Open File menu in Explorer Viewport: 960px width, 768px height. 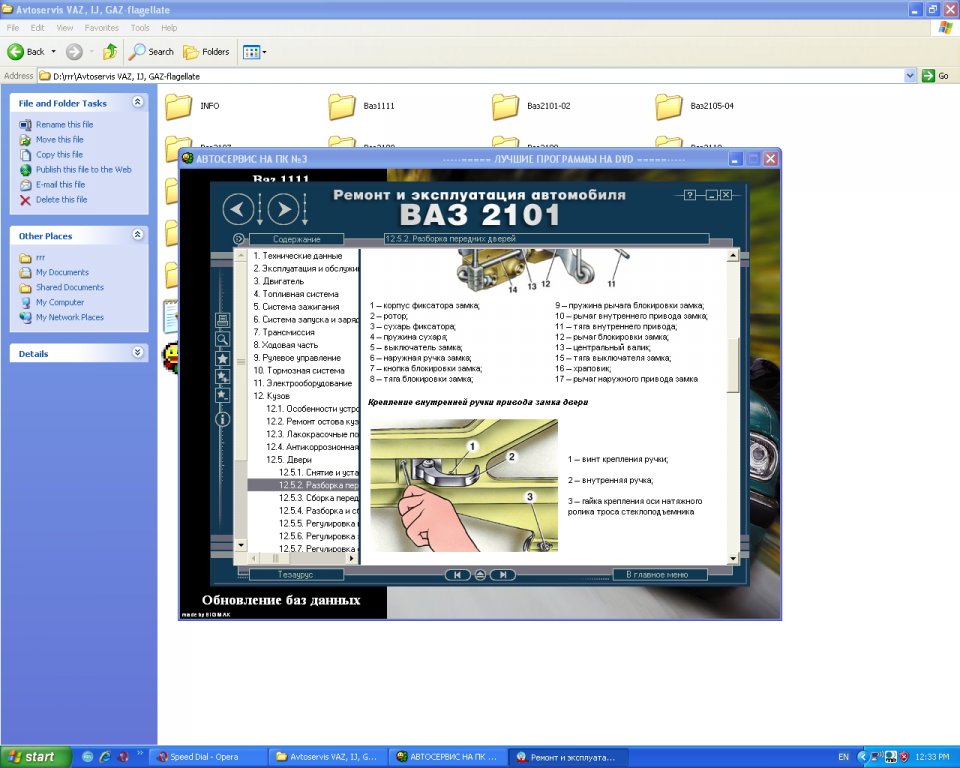[13, 28]
